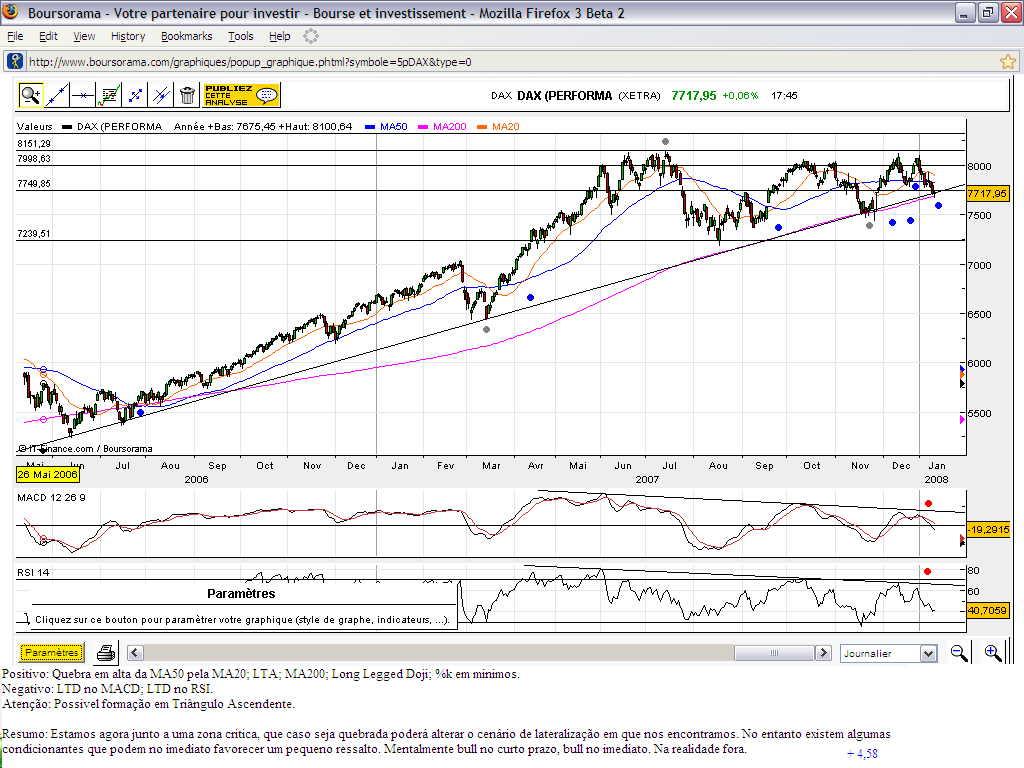Open the chart indicators tool
1024x768 pixels.
click(x=109, y=95)
